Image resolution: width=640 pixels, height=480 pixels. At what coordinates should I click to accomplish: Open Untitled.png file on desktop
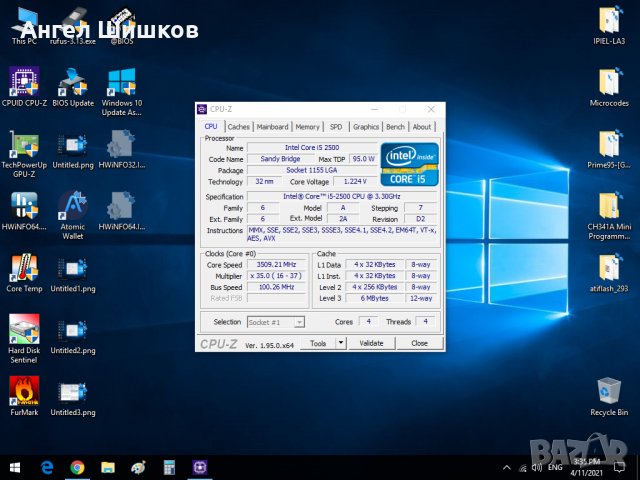coord(73,149)
